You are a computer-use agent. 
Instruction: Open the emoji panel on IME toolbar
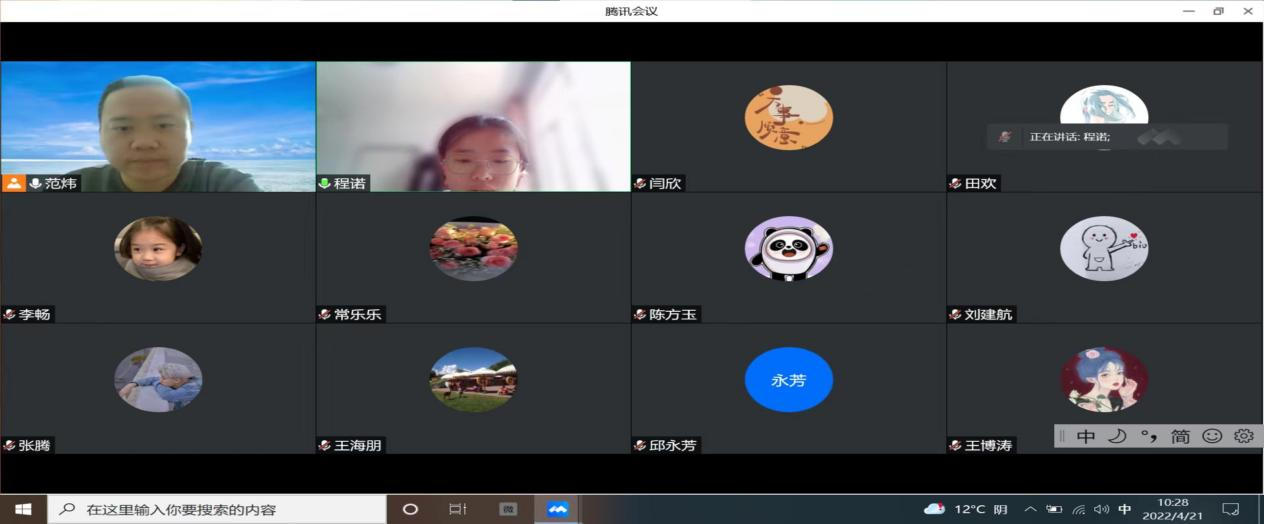1212,436
